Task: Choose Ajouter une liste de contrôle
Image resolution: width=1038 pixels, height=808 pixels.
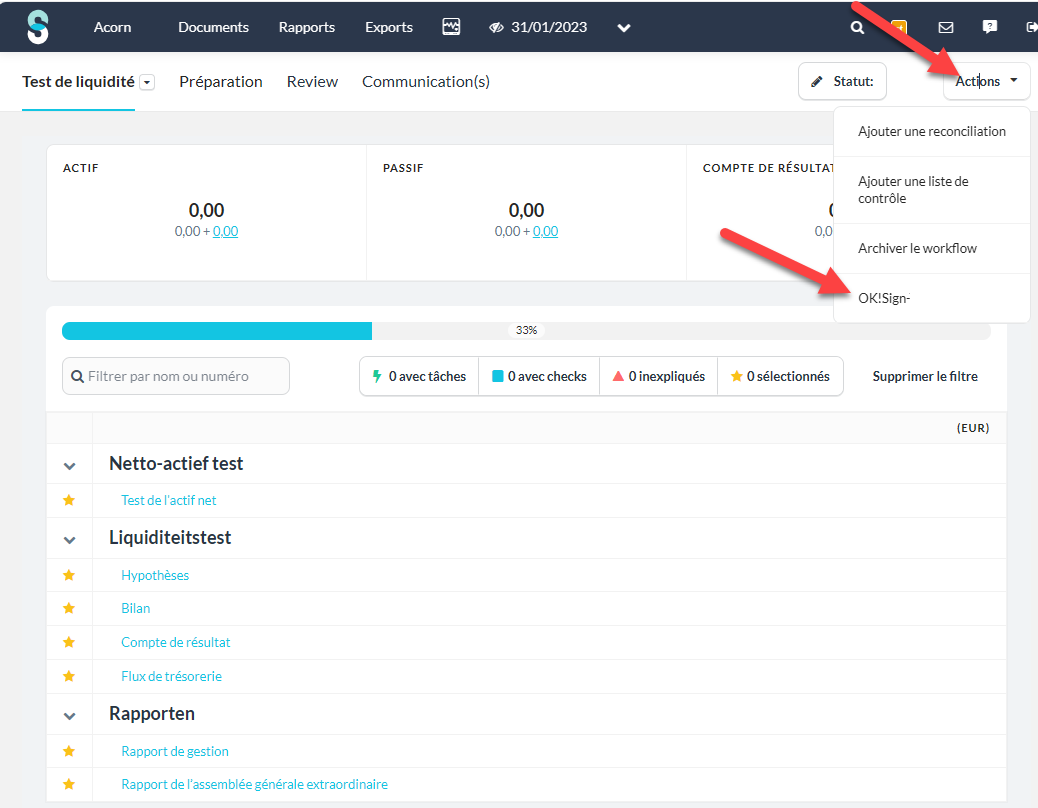Action: [x=931, y=190]
